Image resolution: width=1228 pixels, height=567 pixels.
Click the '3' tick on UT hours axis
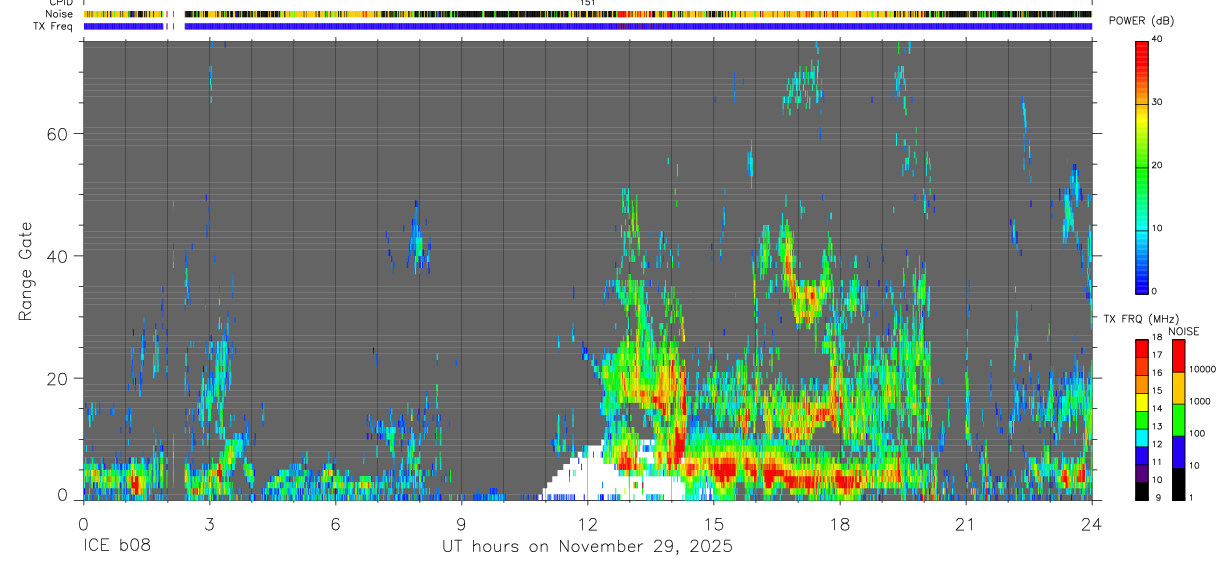pyautogui.click(x=209, y=523)
